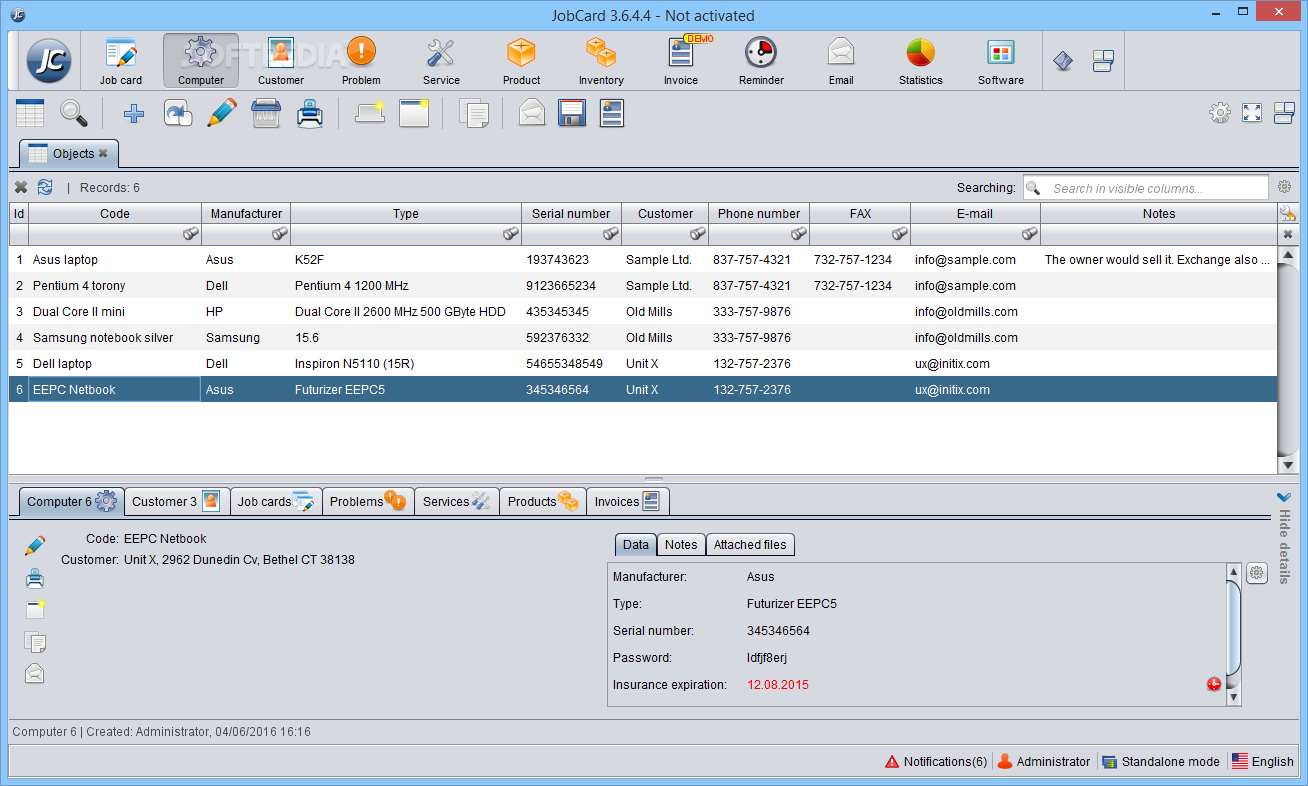1308x786 pixels.
Task: Open the Inventory module
Action: [x=601, y=61]
